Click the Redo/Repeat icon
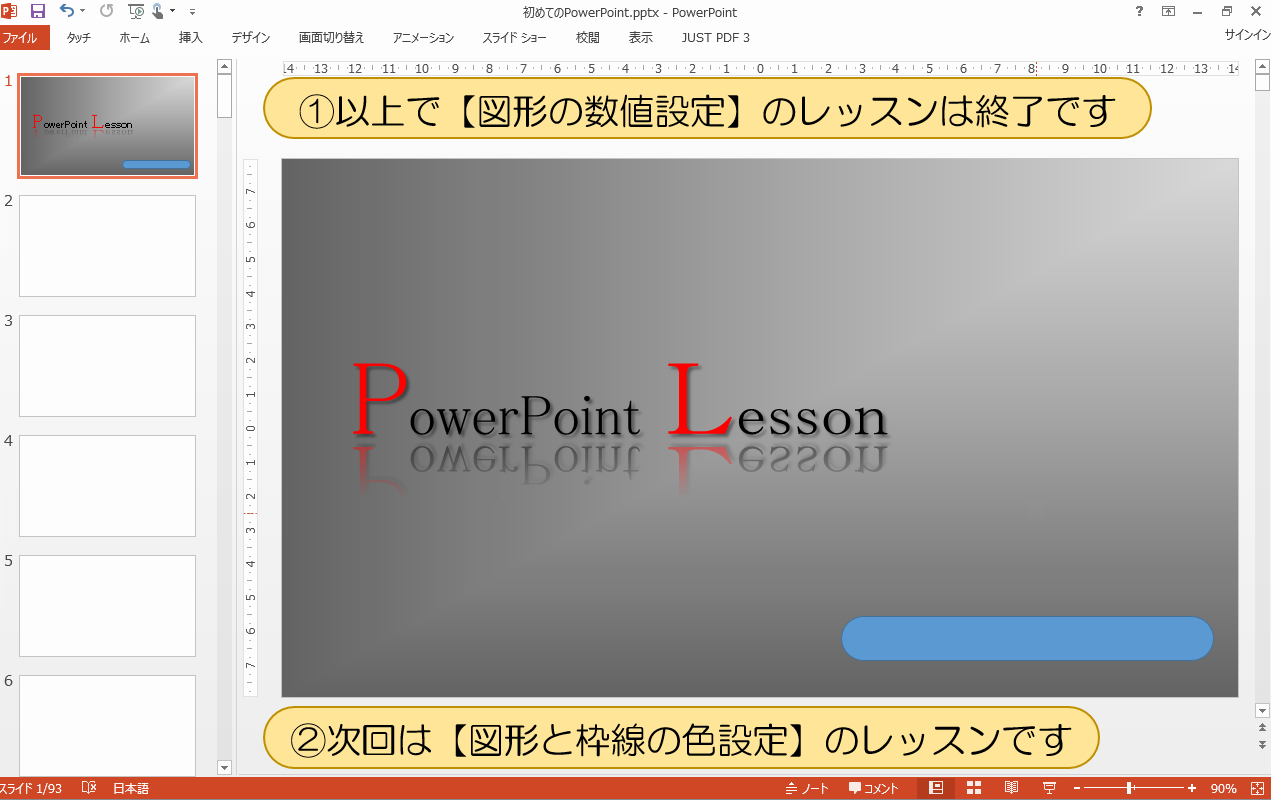This screenshot has width=1280, height=800. pos(106,11)
